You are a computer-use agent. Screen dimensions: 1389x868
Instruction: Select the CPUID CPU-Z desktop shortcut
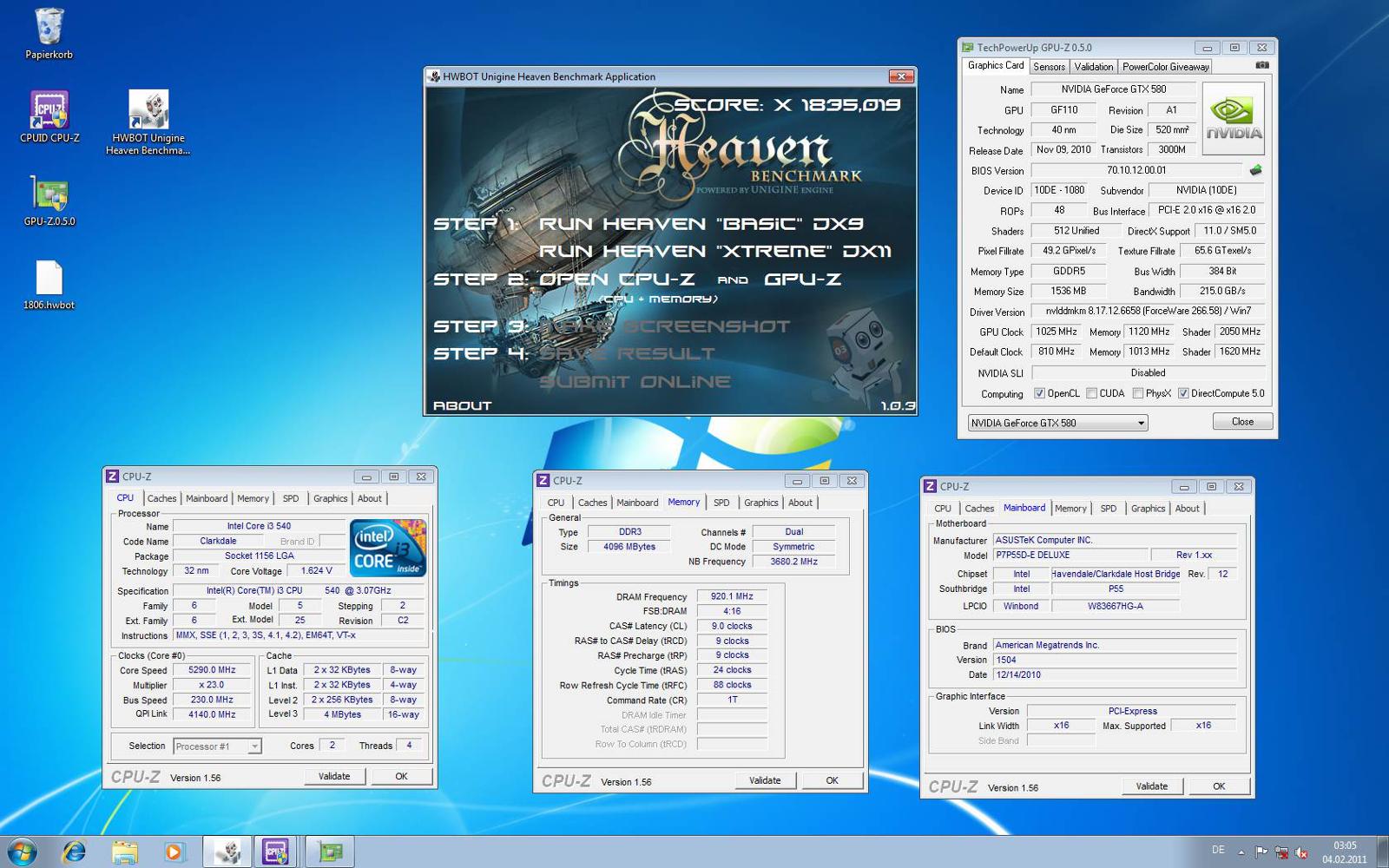(49, 117)
